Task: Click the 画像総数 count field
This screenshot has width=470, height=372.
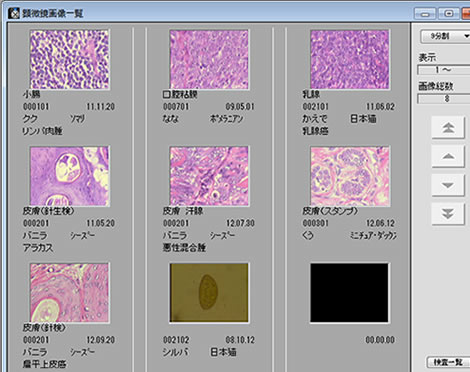Action: [443, 99]
